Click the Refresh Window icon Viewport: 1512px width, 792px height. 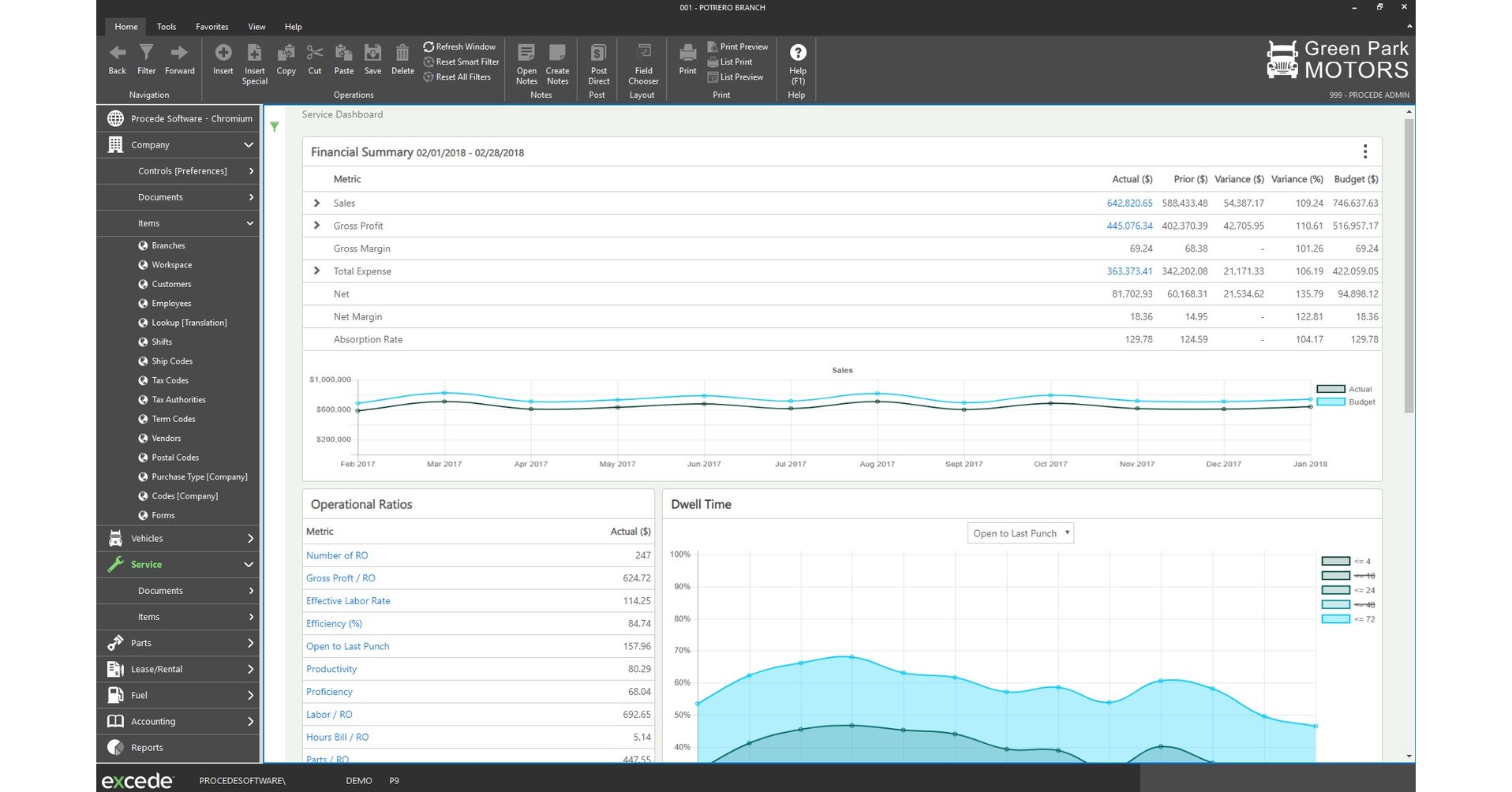(x=429, y=46)
